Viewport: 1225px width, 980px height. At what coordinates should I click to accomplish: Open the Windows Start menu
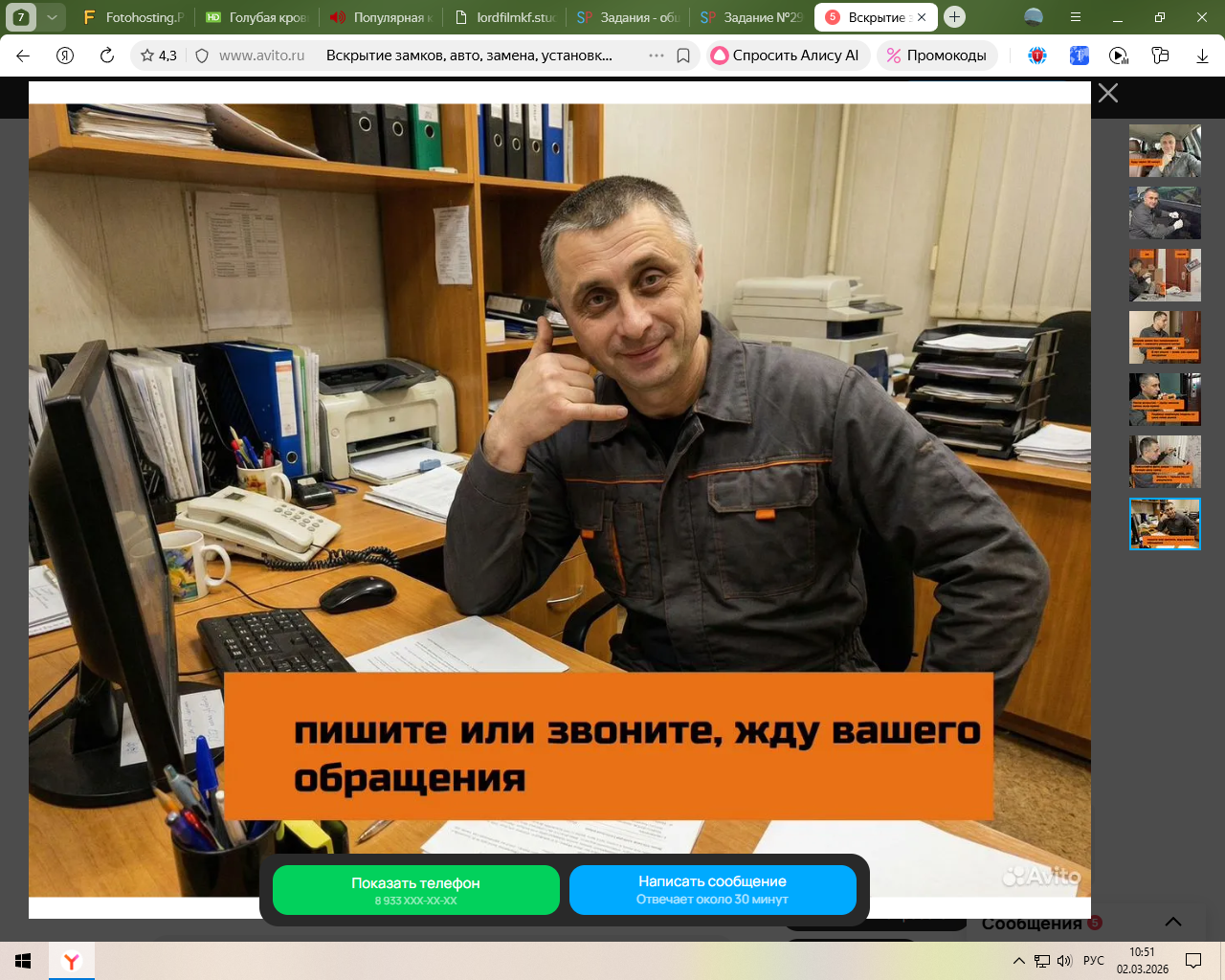point(23,961)
